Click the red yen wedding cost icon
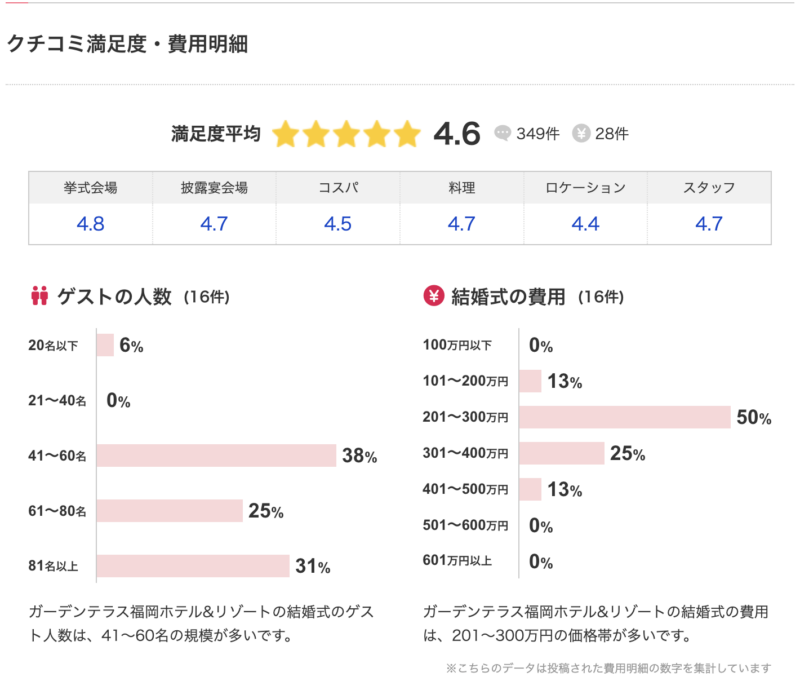Image resolution: width=800 pixels, height=681 pixels. point(434,296)
